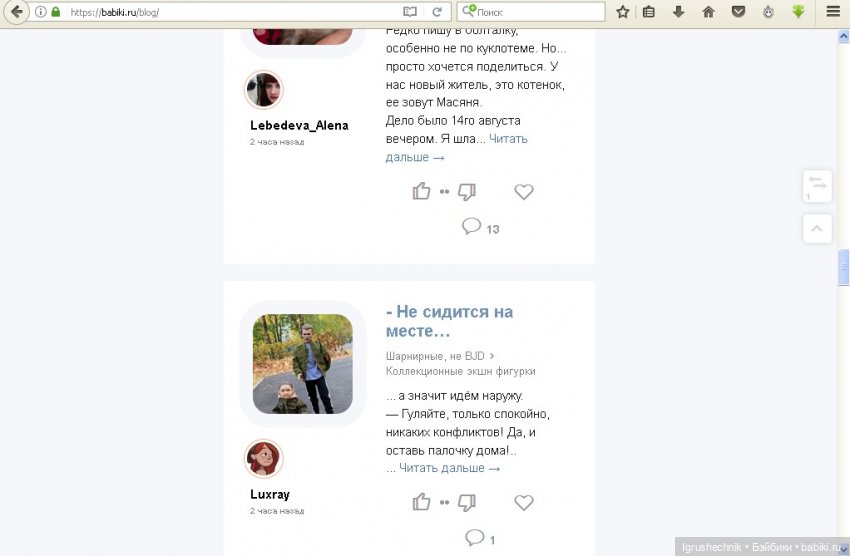The image size is (850, 556).
Task: Open "Коллекционные экшн фигурки" category
Action: 460,371
